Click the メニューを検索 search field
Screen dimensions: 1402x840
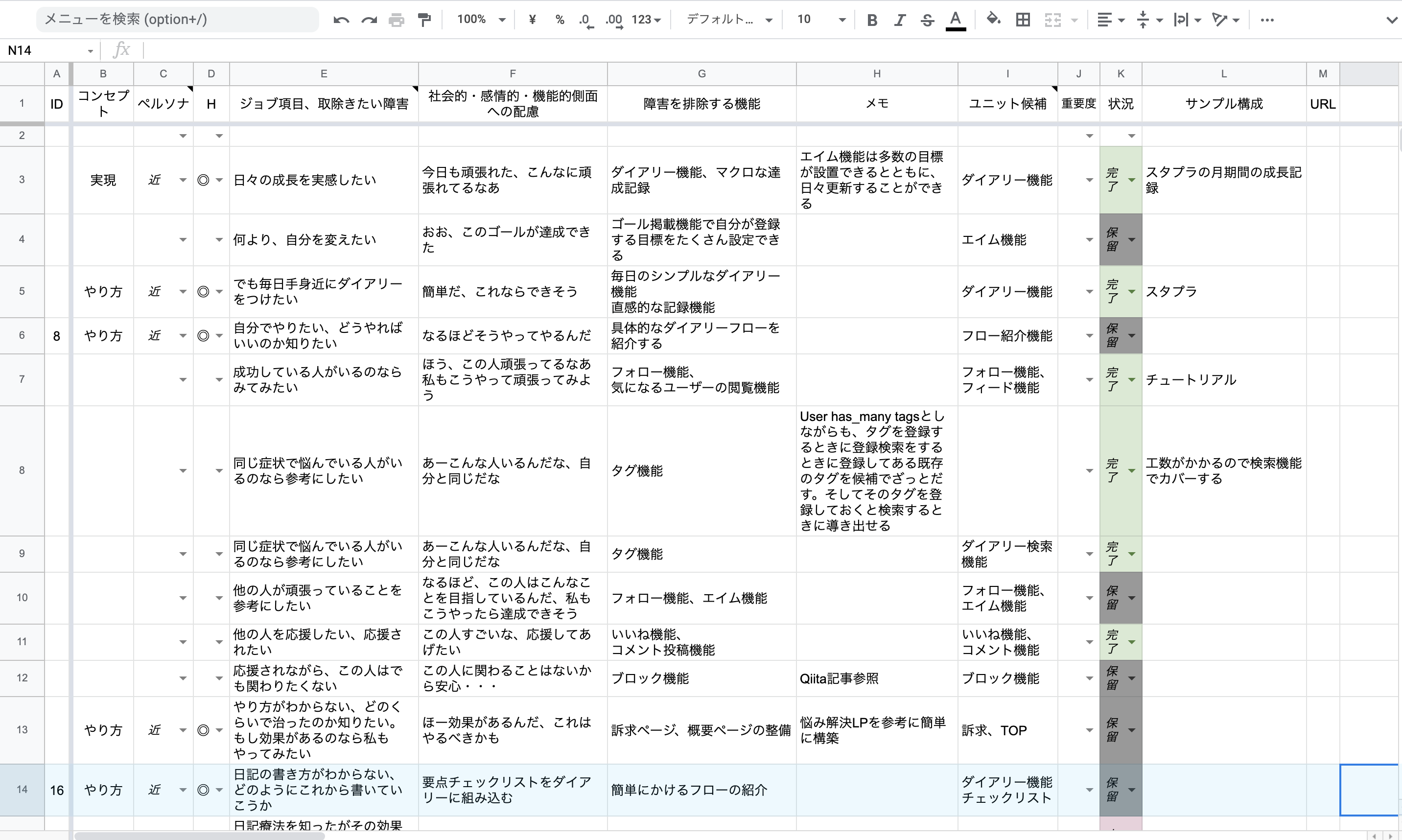pos(177,20)
